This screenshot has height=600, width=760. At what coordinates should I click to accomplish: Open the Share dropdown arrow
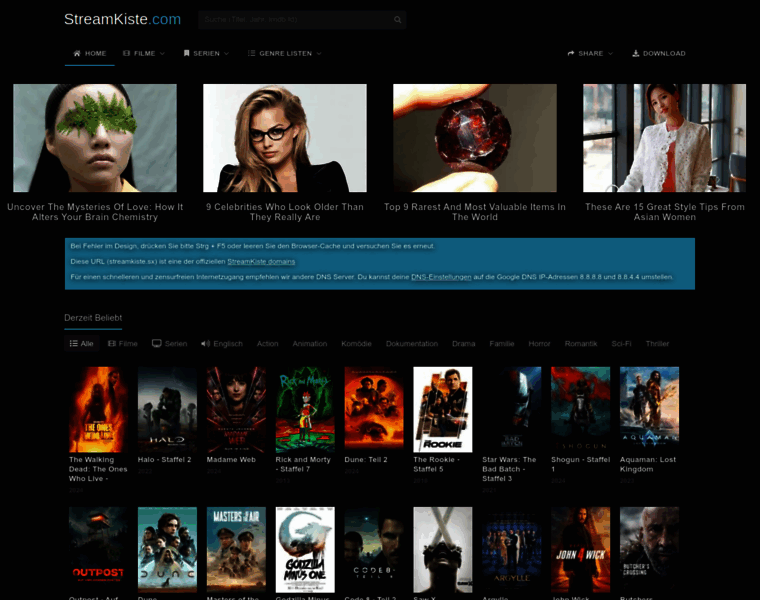coord(610,54)
